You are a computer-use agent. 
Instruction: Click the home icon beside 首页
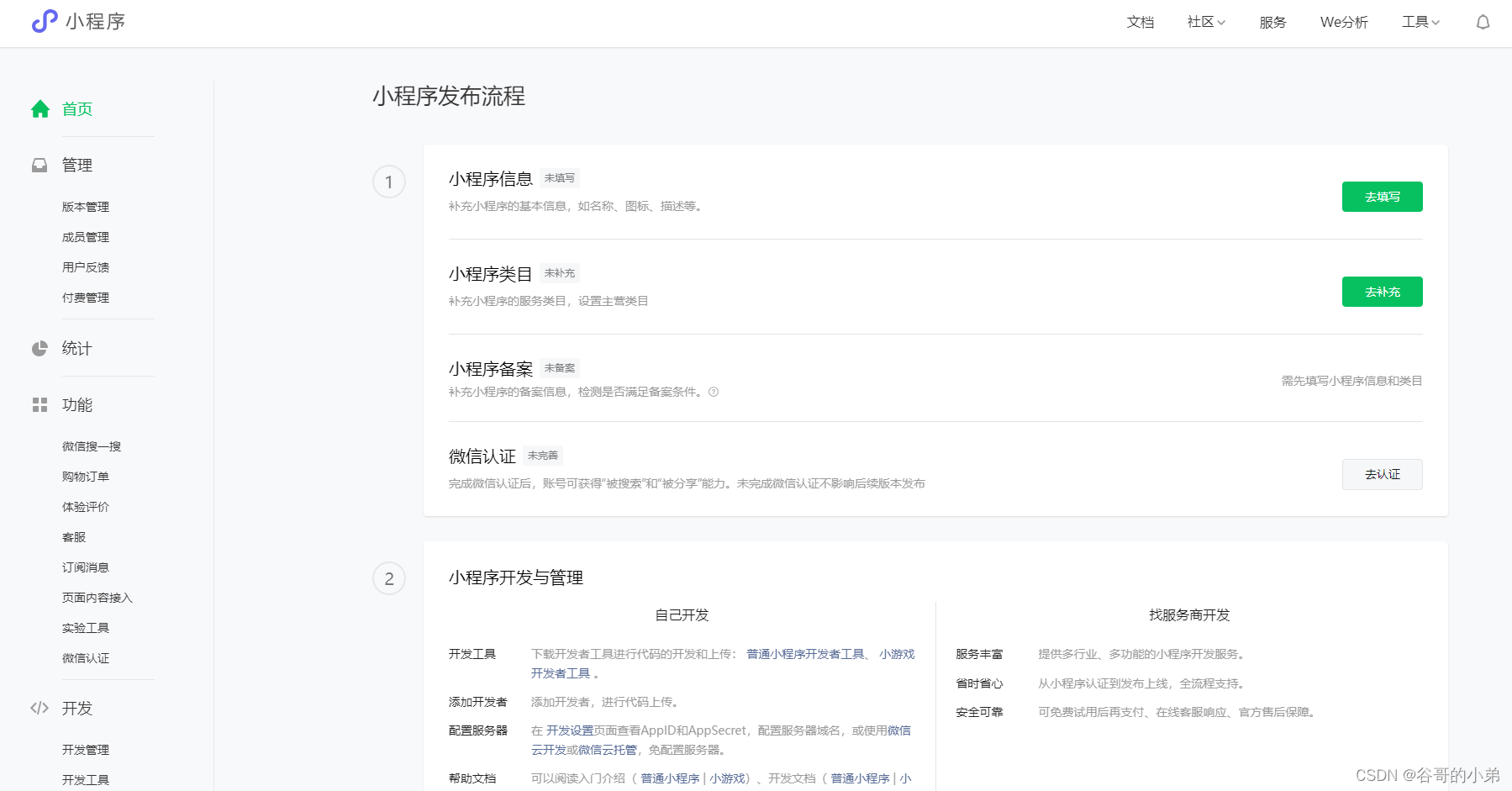[40, 109]
